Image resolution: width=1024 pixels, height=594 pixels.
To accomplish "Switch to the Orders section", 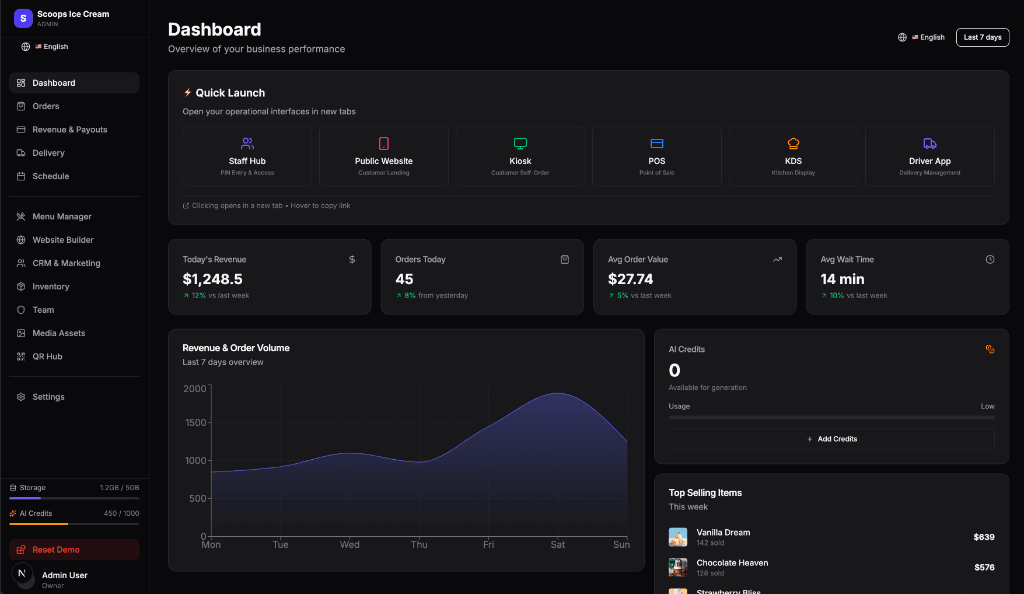I will point(48,106).
